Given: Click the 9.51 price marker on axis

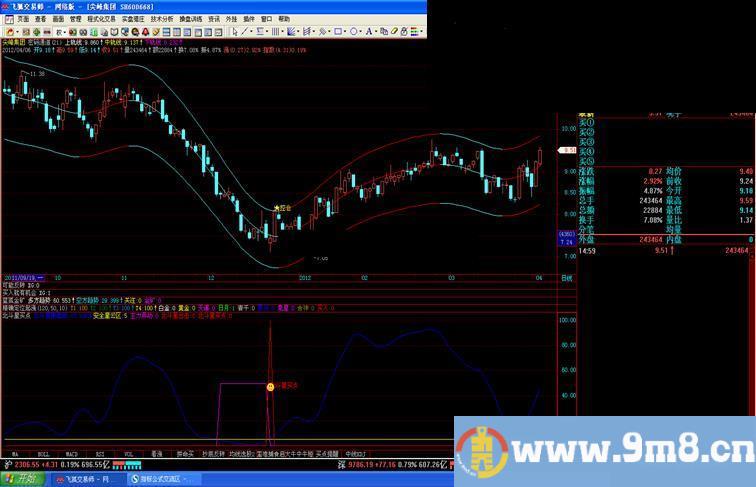Looking at the screenshot, I should [x=566, y=150].
